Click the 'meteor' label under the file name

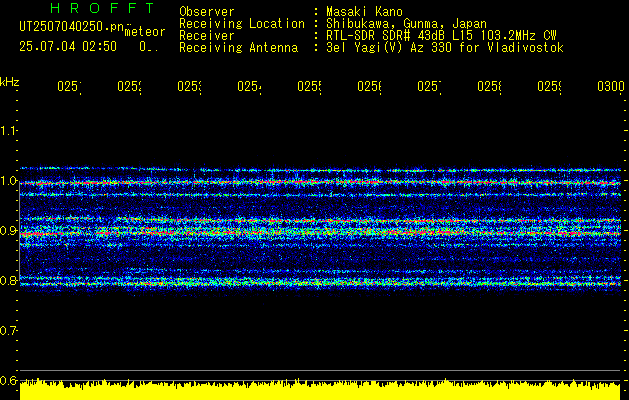click(x=145, y=32)
